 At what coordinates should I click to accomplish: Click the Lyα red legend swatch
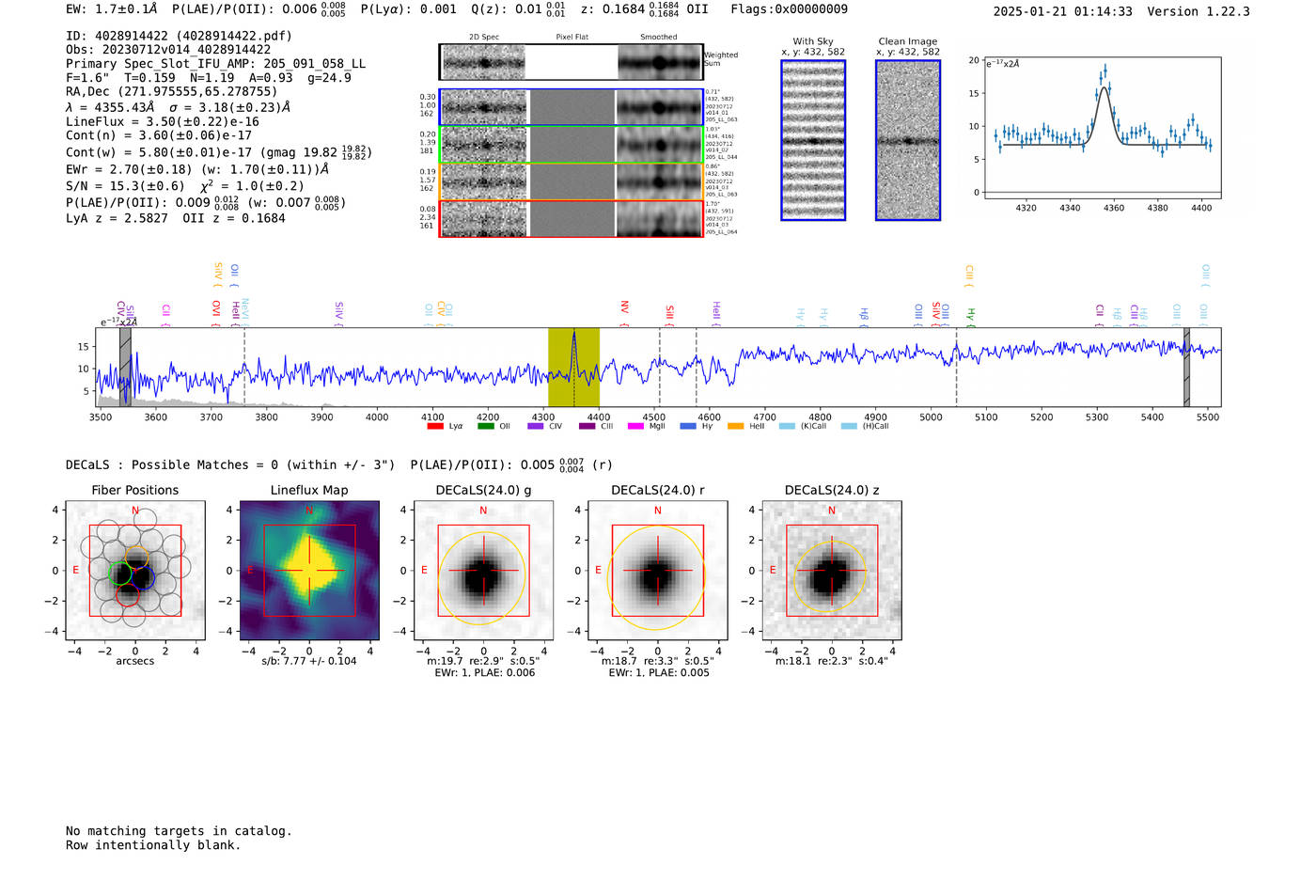(x=435, y=427)
